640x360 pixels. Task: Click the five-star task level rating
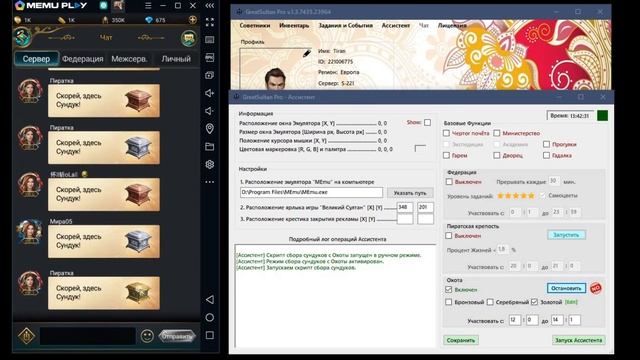516,196
